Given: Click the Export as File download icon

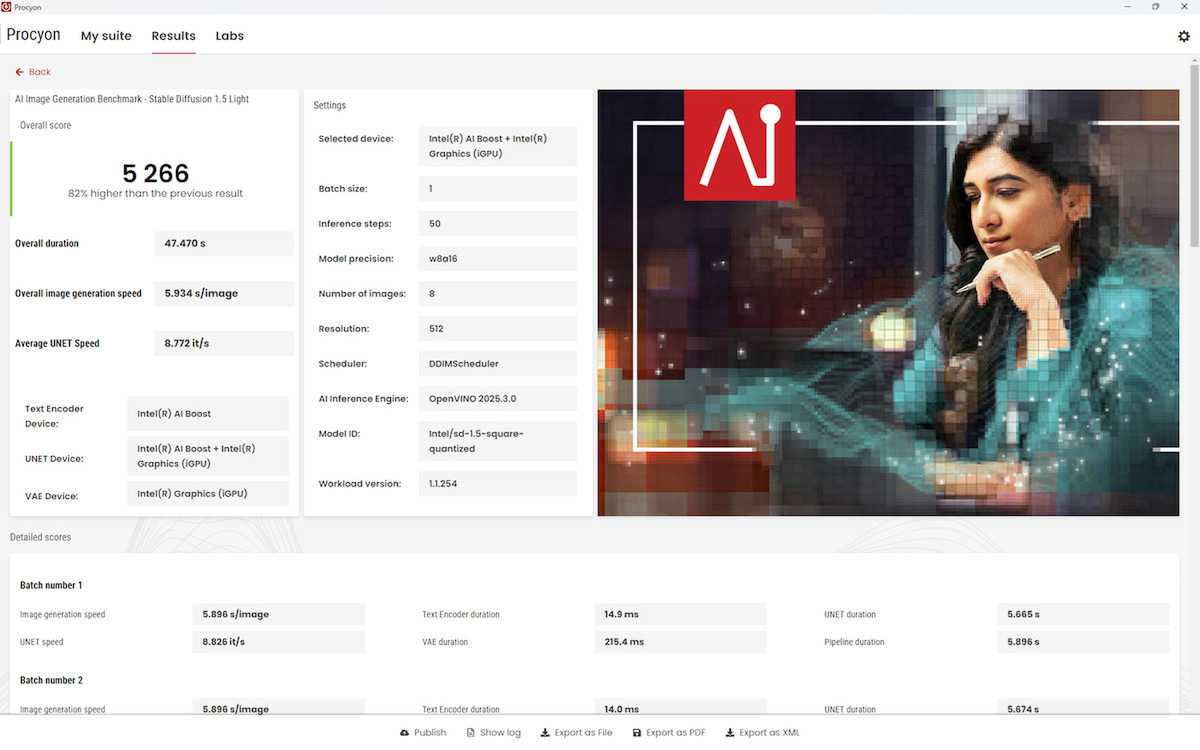Looking at the screenshot, I should [x=545, y=733].
